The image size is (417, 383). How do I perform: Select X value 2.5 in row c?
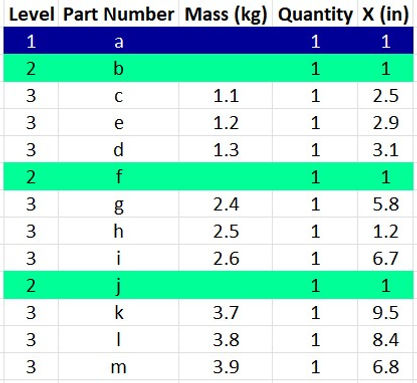click(x=385, y=95)
